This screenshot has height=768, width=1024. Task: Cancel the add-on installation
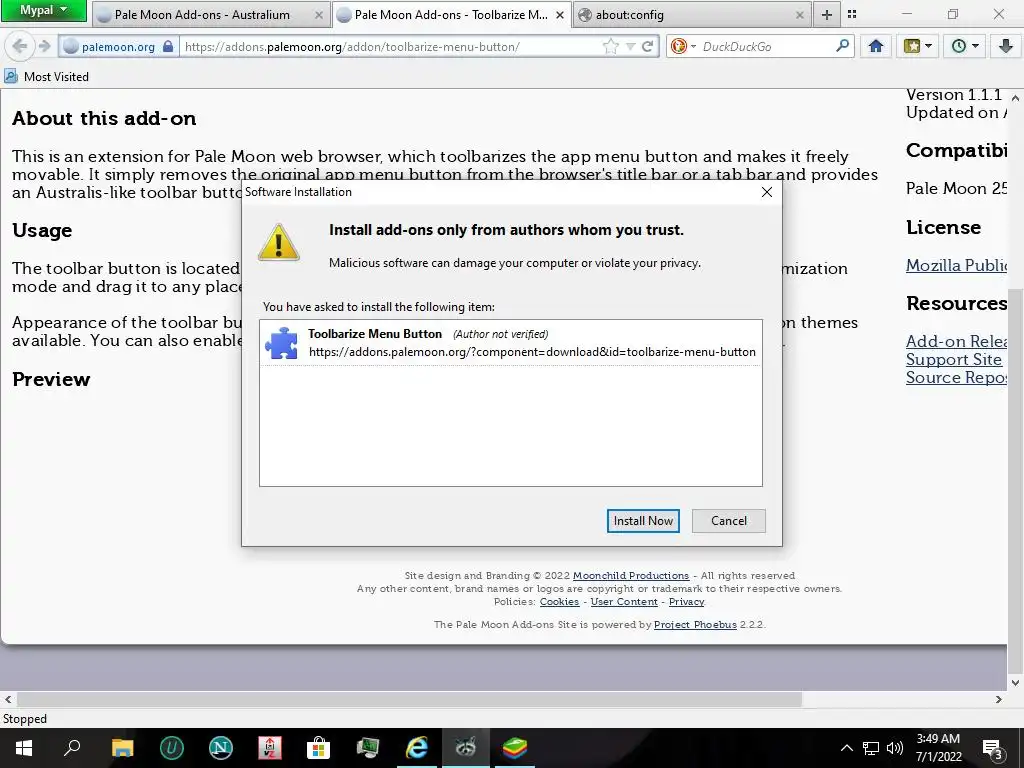(729, 520)
